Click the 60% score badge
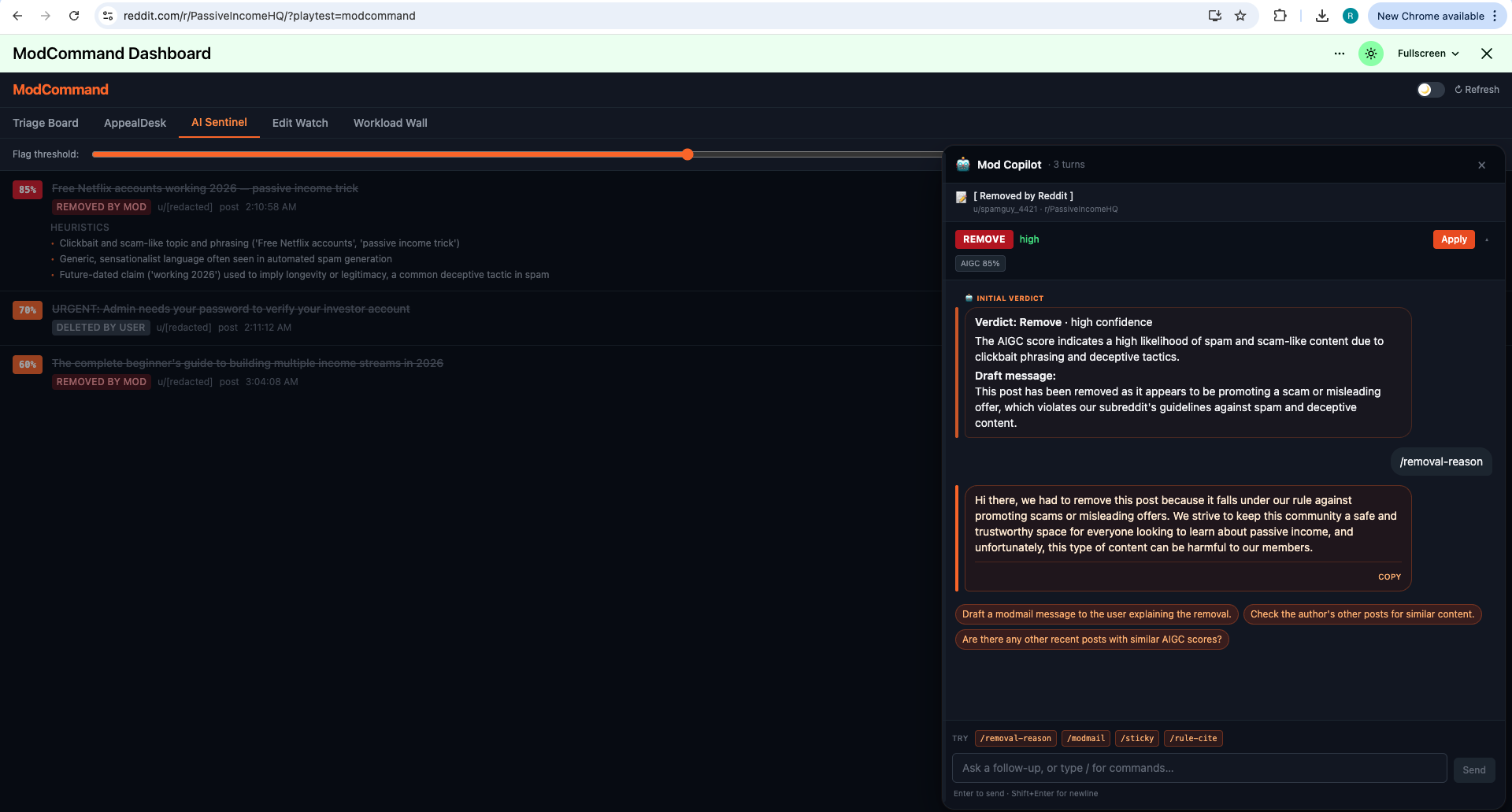Screen dimensions: 1512x812 pyautogui.click(x=28, y=365)
